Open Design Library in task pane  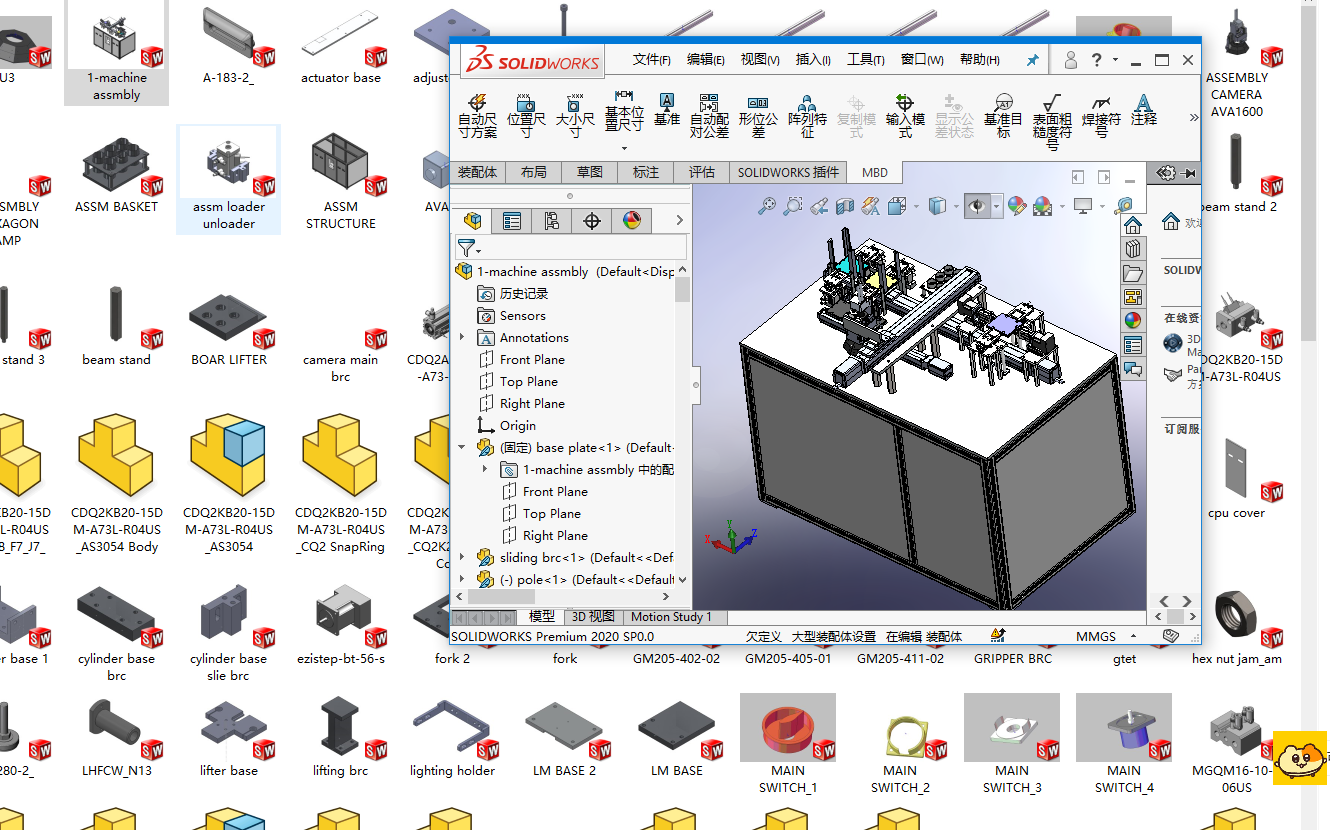1133,248
